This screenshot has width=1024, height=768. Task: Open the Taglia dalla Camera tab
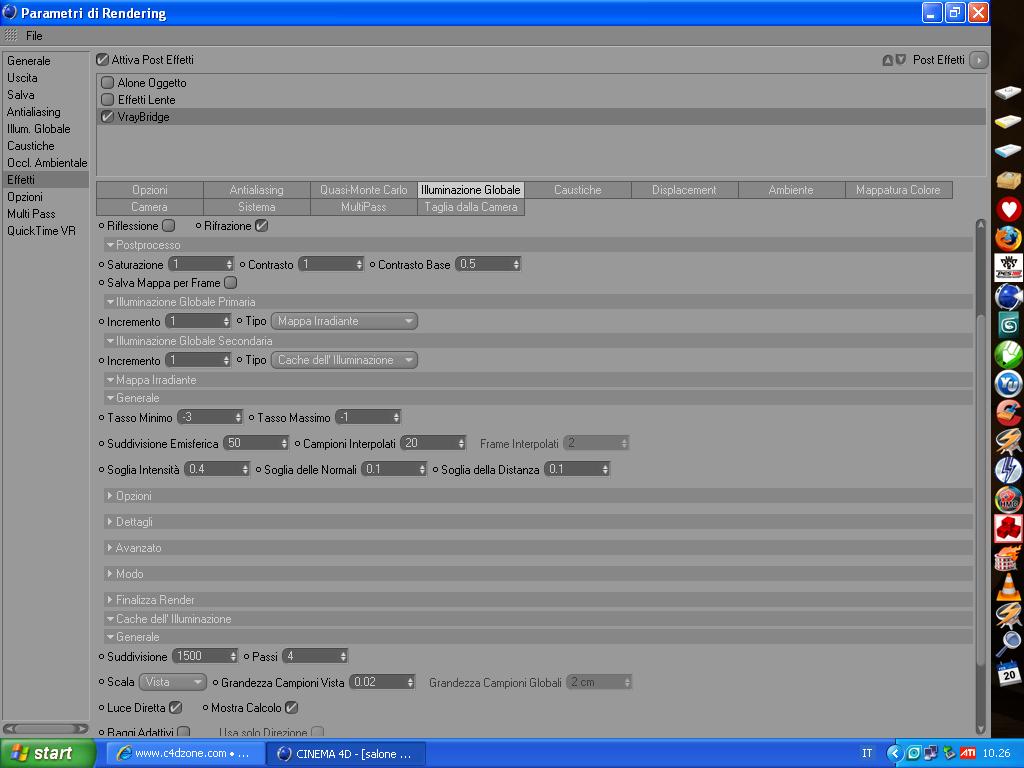click(471, 206)
